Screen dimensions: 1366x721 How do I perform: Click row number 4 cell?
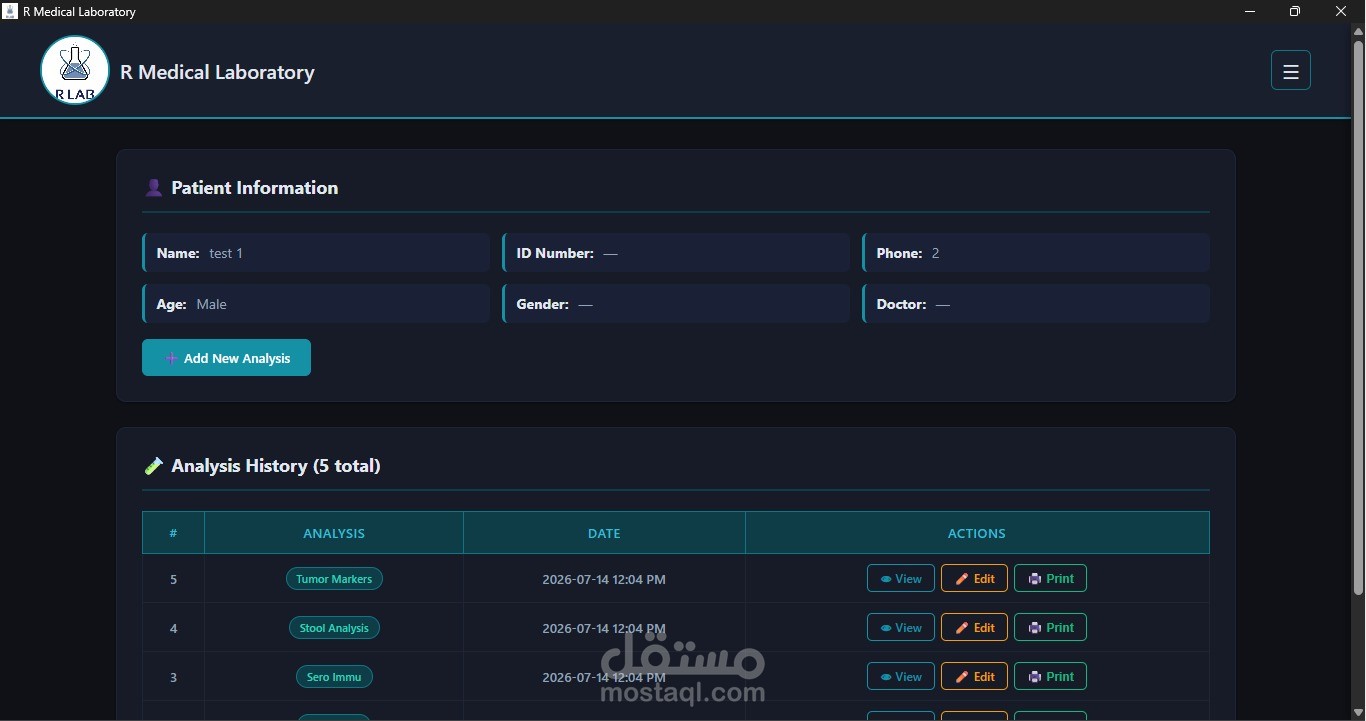[173, 628]
